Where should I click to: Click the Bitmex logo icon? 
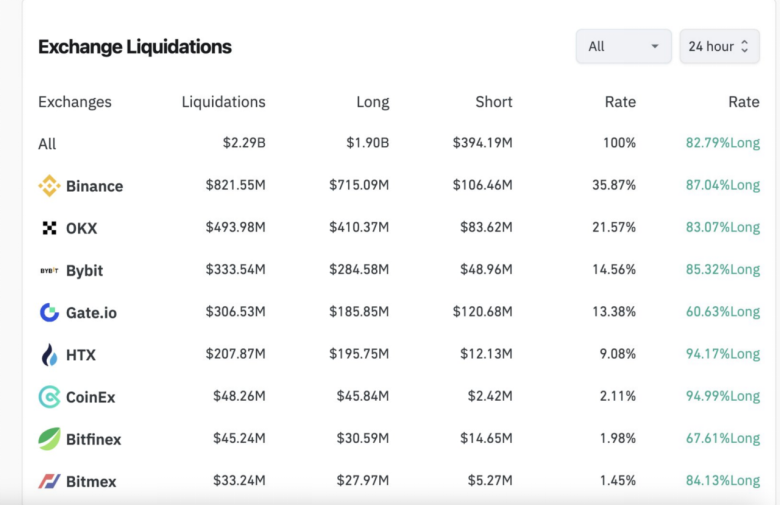pos(49,481)
